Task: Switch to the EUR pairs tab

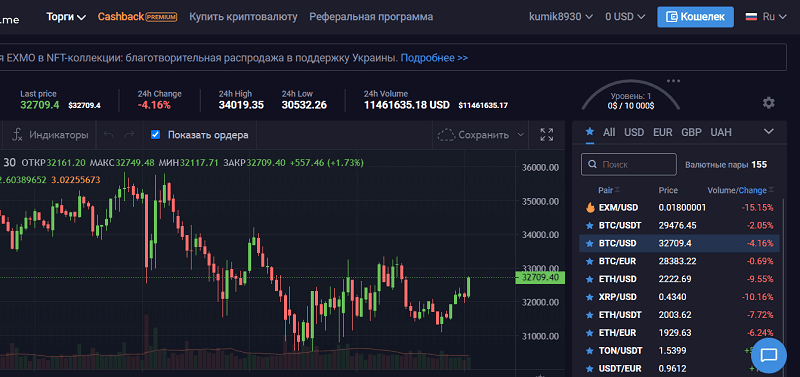Action: (663, 132)
